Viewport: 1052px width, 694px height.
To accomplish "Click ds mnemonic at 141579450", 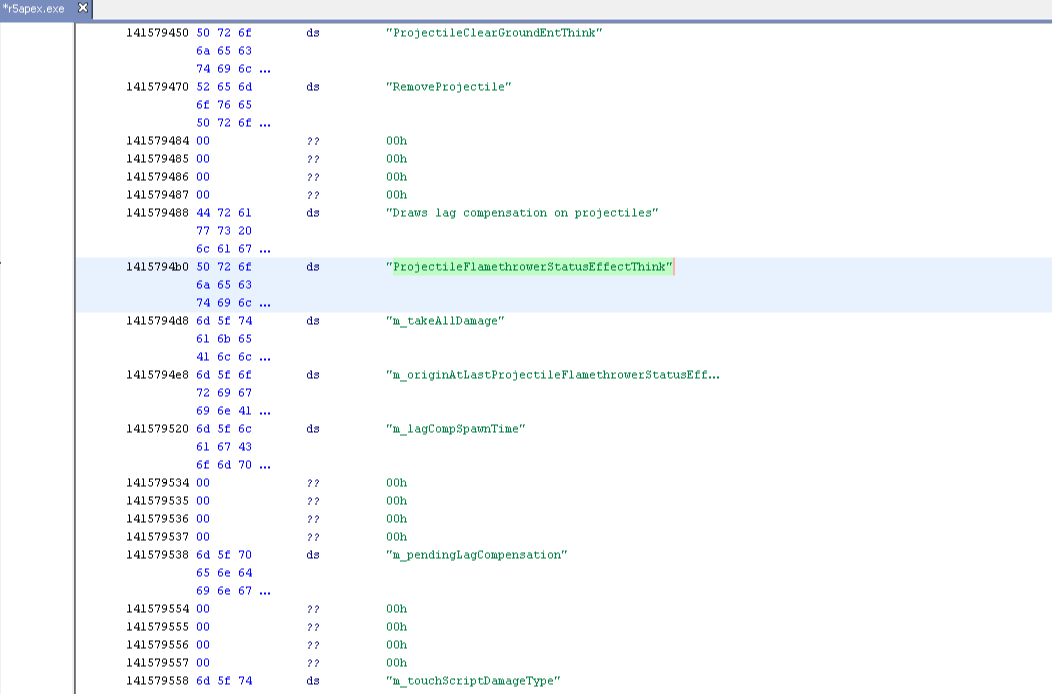I will [313, 33].
